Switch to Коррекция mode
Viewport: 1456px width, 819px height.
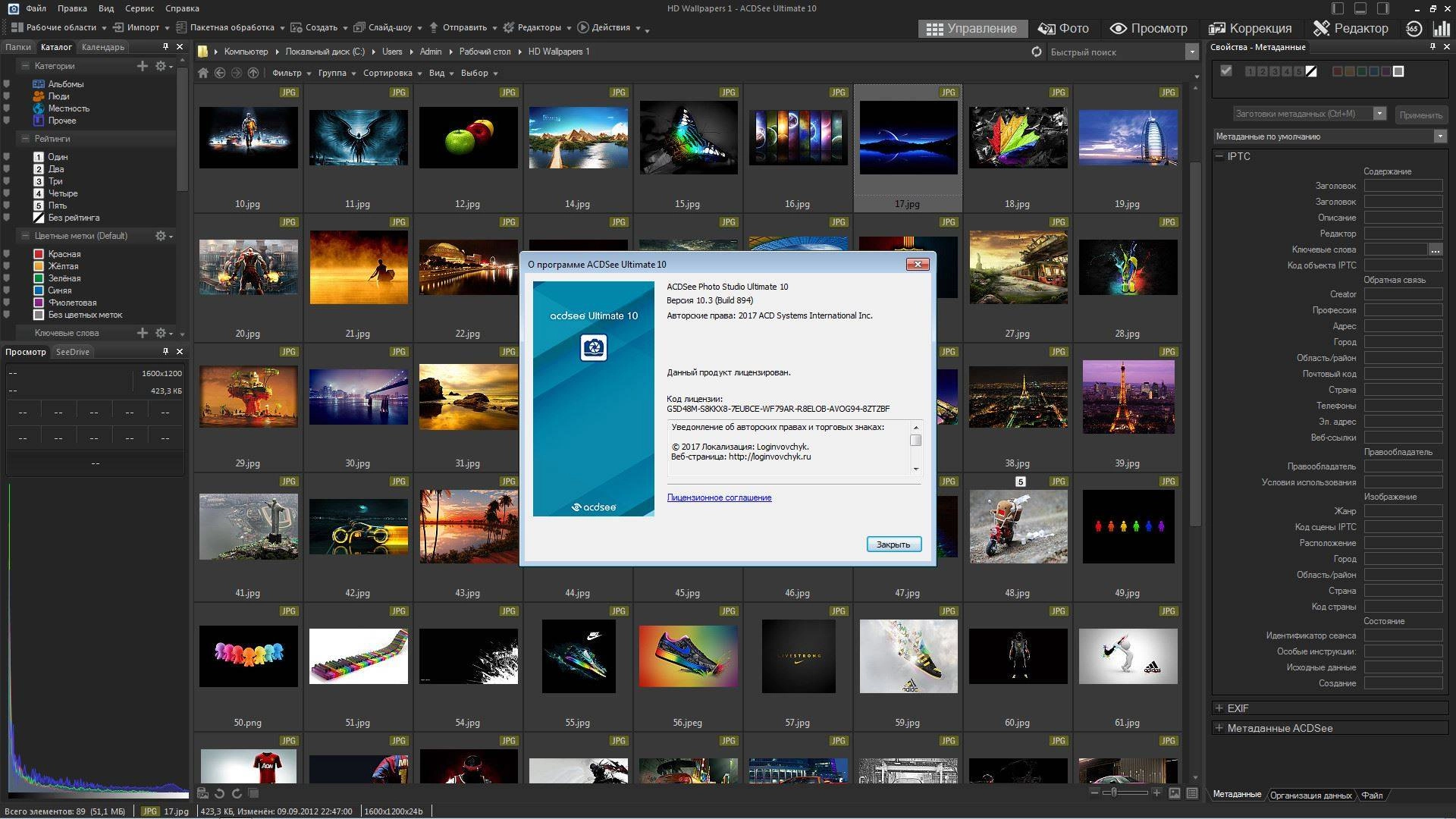coord(1250,28)
